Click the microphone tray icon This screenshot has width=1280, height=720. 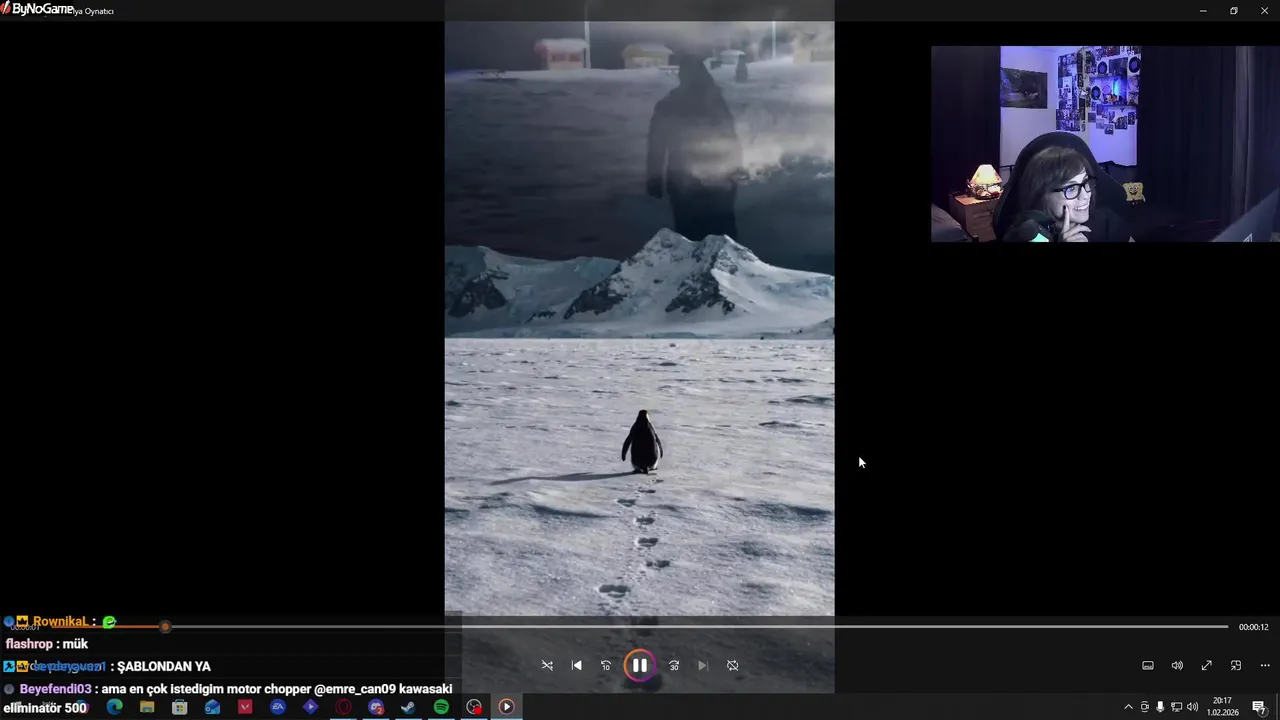tap(1160, 707)
